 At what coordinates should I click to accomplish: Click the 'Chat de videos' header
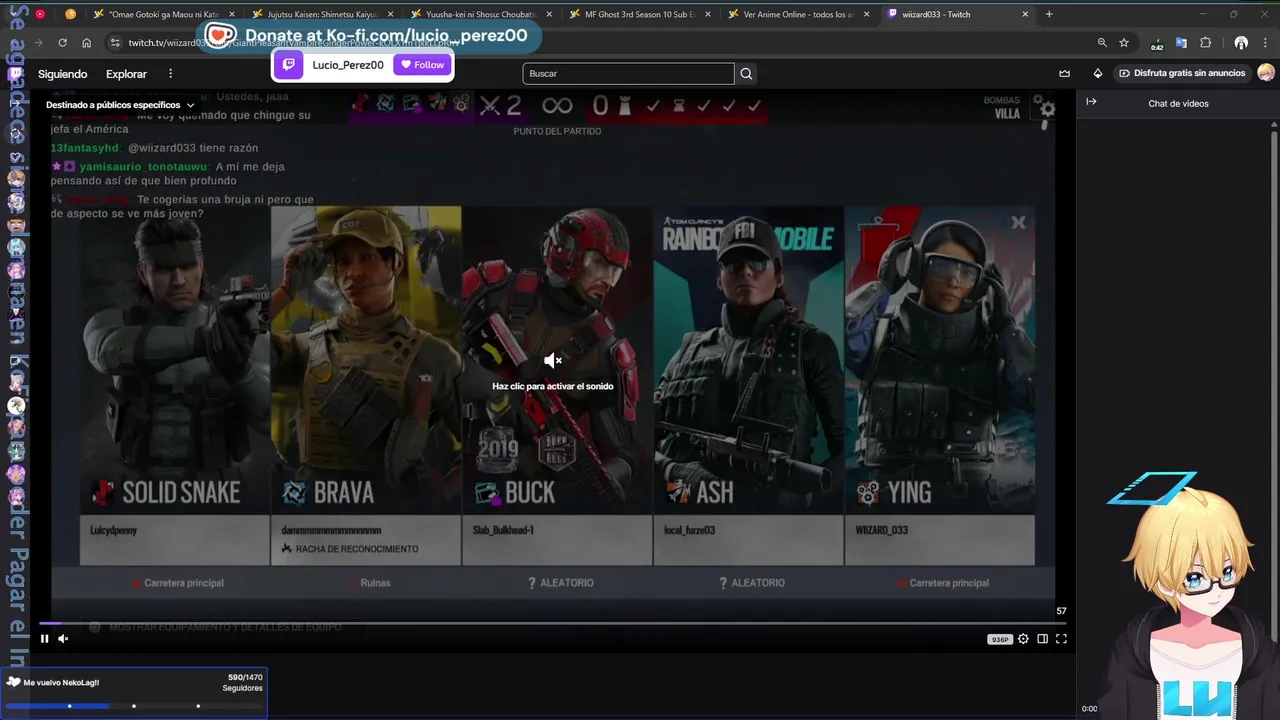1178,103
